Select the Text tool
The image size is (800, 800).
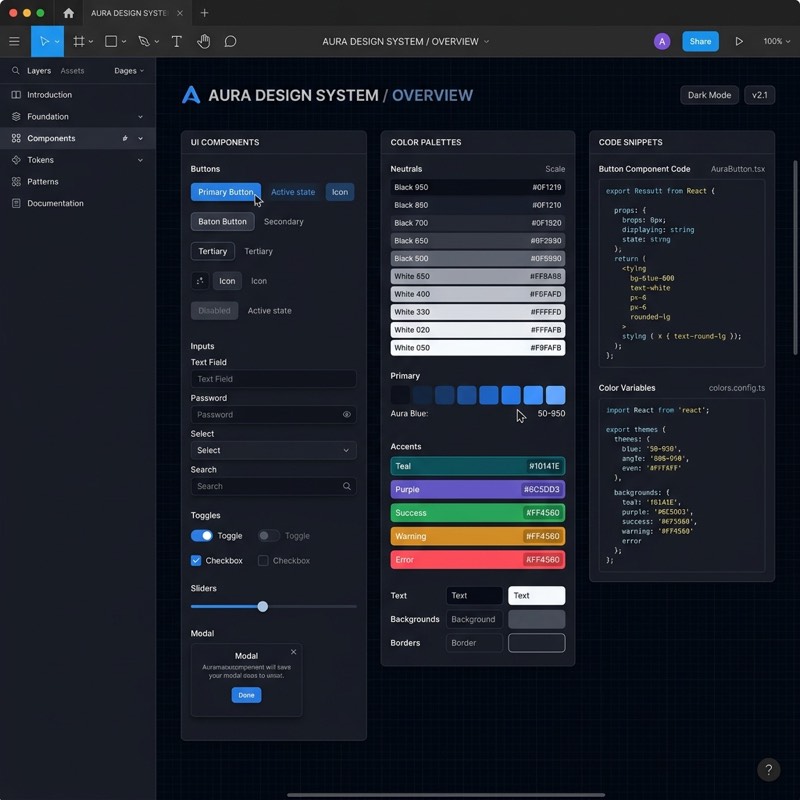177,41
